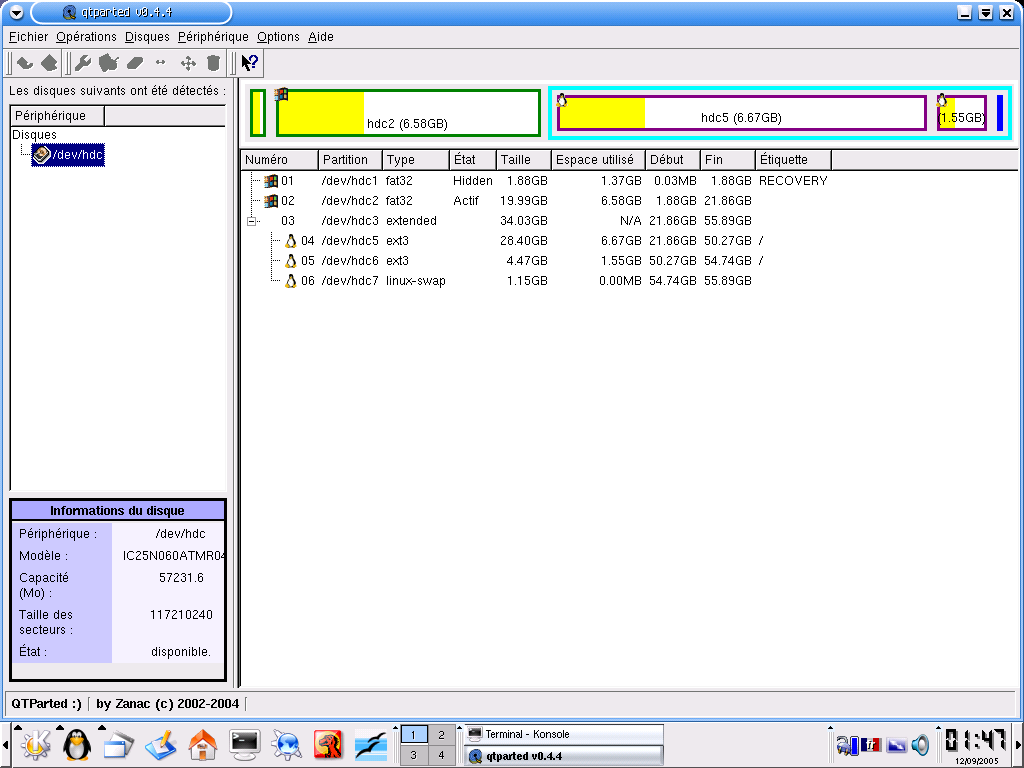Open the Disques menu
Screen dimensions: 1024x768
(147, 37)
